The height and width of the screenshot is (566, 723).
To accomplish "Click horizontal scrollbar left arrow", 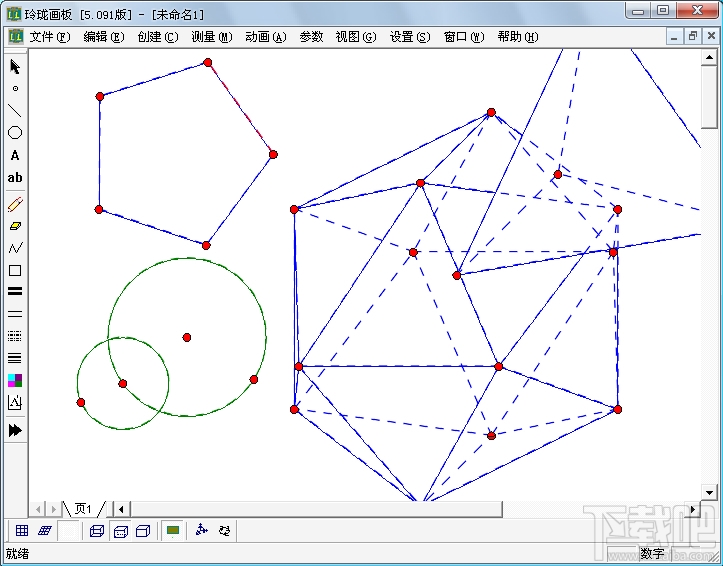I will coord(121,509).
